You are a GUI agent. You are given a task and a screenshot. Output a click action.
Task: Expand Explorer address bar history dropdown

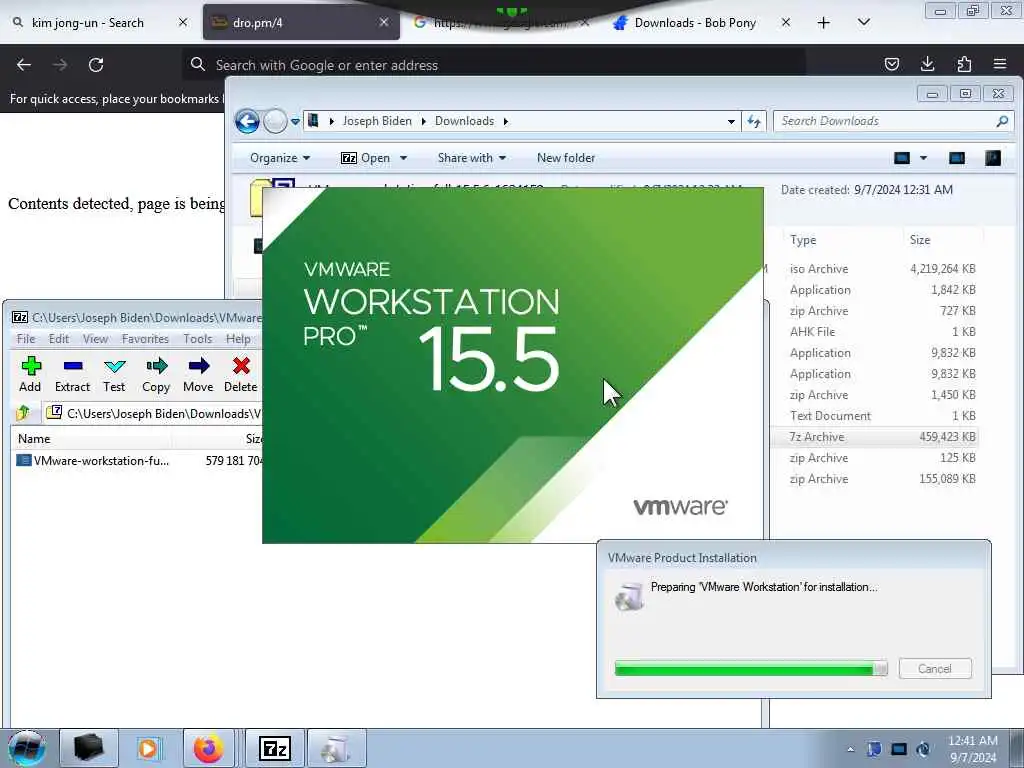tap(731, 121)
